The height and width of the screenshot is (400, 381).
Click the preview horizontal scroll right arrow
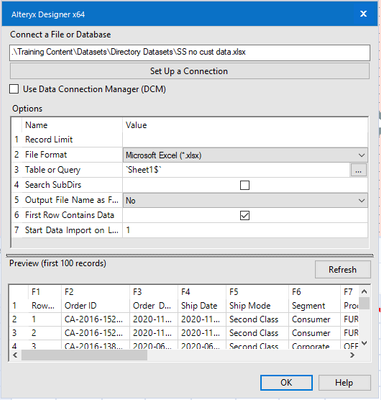tap(353, 355)
